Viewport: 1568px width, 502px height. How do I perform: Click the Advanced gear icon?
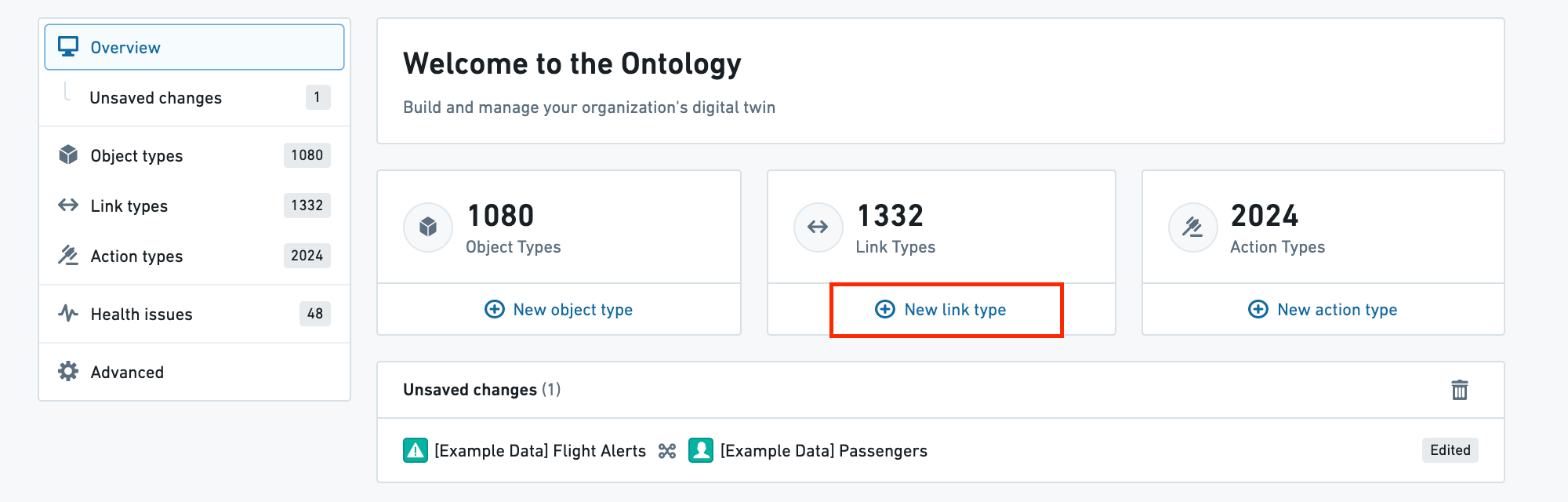click(x=68, y=372)
